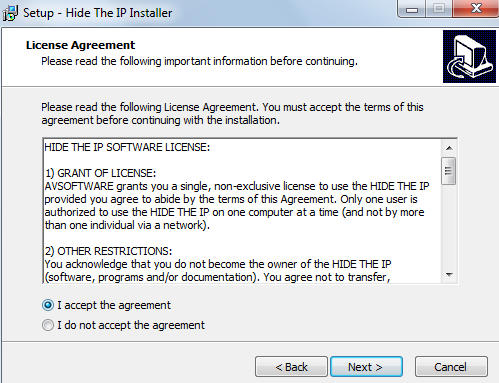Click the disabled maximize window button
The width and height of the screenshot is (499, 383).
pos(439,9)
